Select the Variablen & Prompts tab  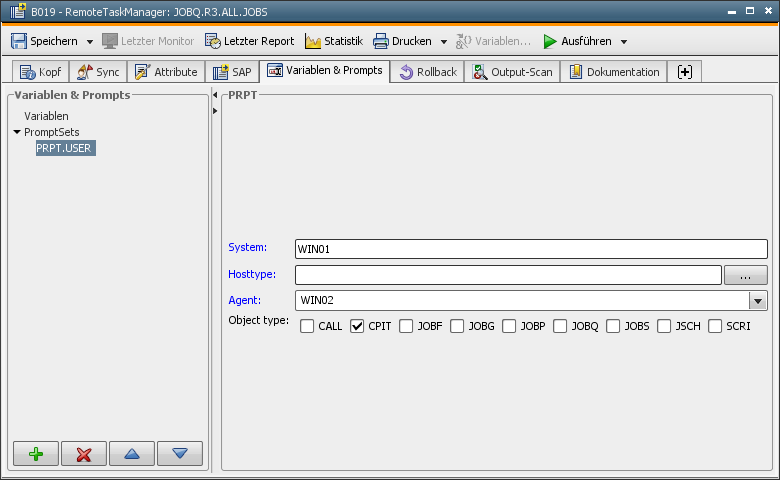(x=325, y=71)
